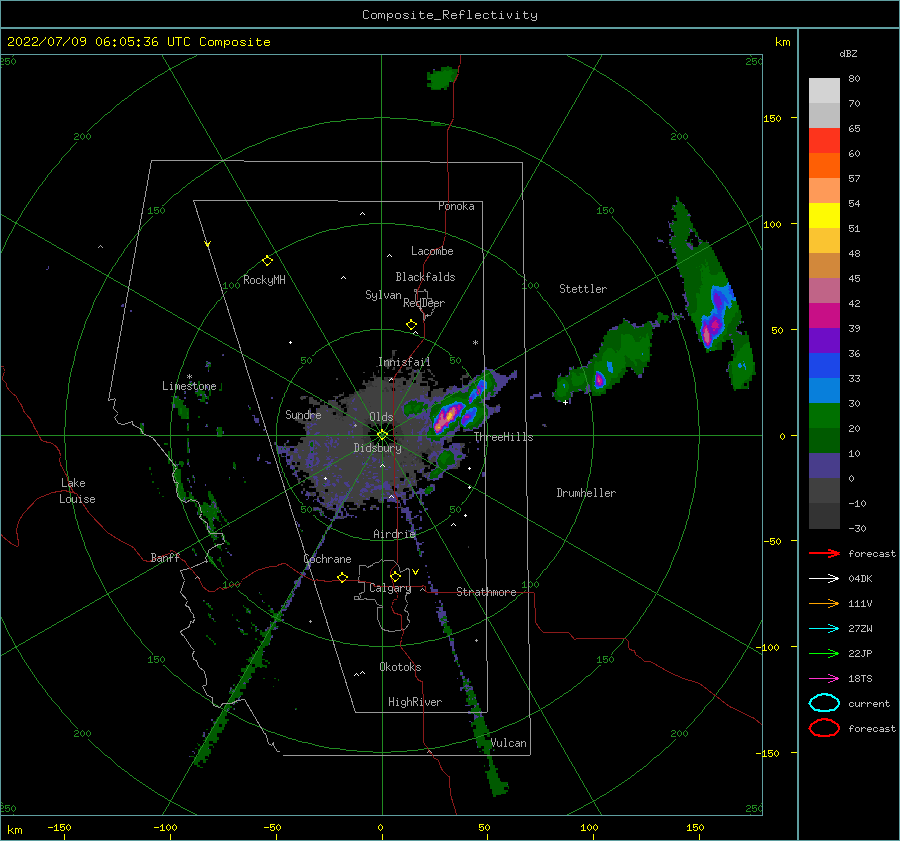Click the 'km' unit label above the dBZ scale
This screenshot has height=841, width=900.
tap(782, 42)
